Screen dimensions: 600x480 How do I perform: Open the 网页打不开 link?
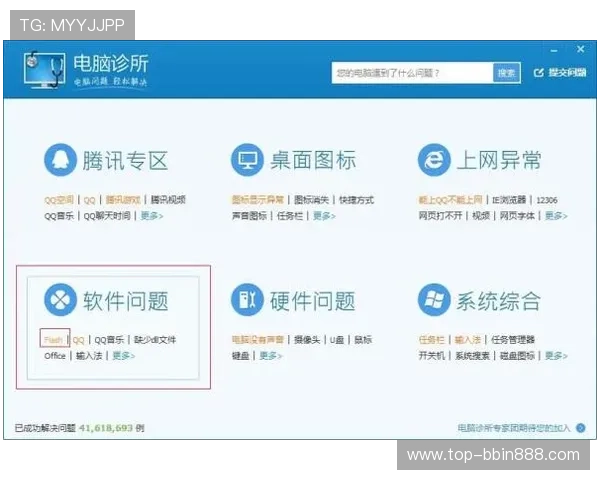(x=440, y=216)
